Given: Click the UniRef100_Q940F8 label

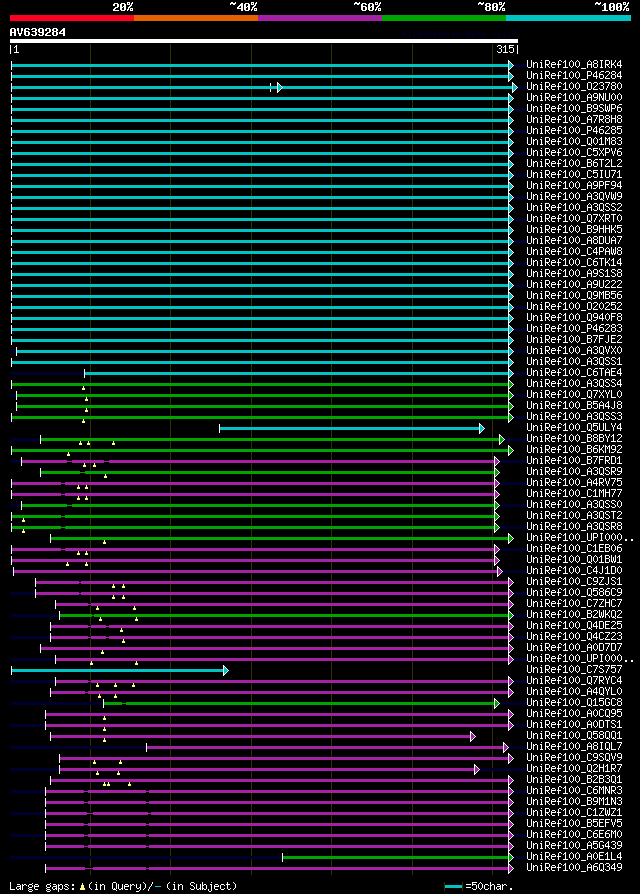Looking at the screenshot, I should [574, 318].
